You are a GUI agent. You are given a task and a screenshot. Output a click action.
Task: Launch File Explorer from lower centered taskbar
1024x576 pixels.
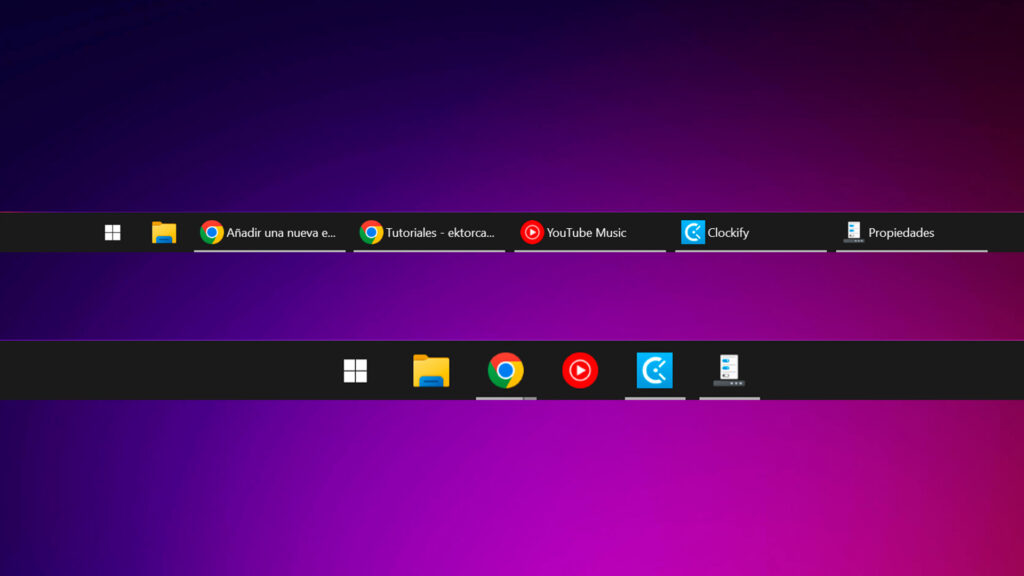click(x=431, y=371)
